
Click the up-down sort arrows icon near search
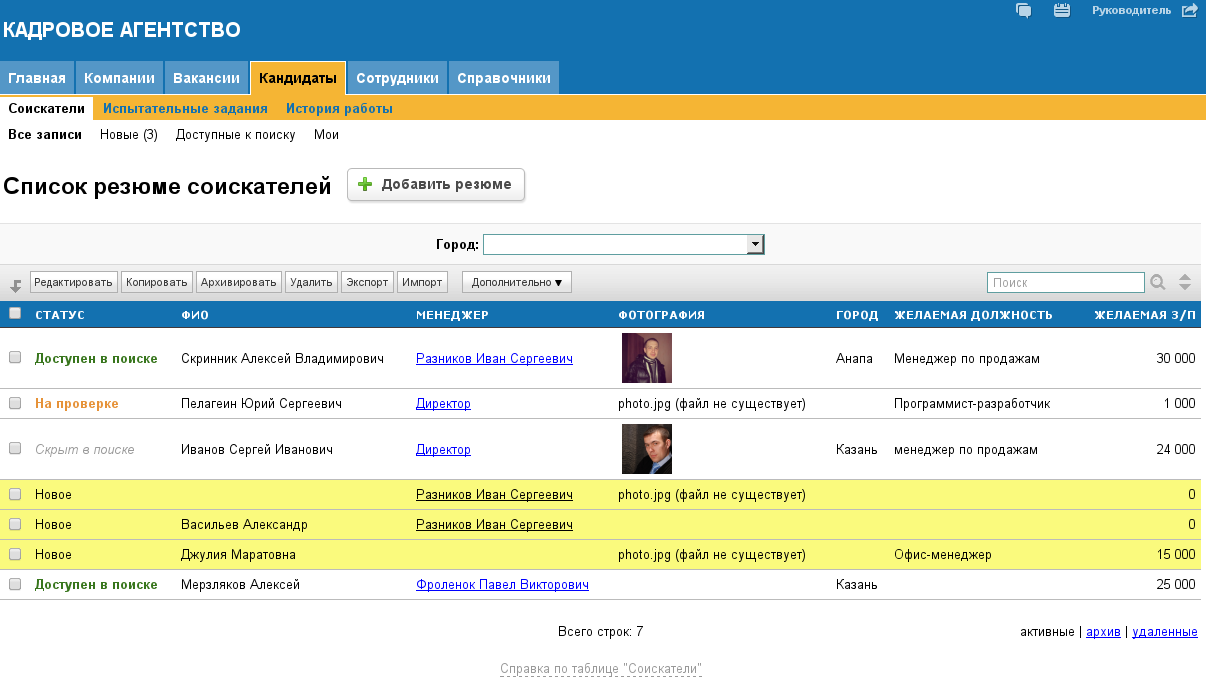point(1185,282)
